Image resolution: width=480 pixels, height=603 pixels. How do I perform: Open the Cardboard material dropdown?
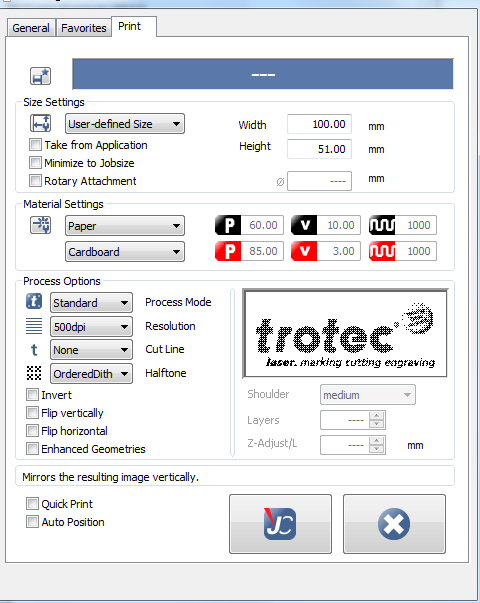[125, 252]
